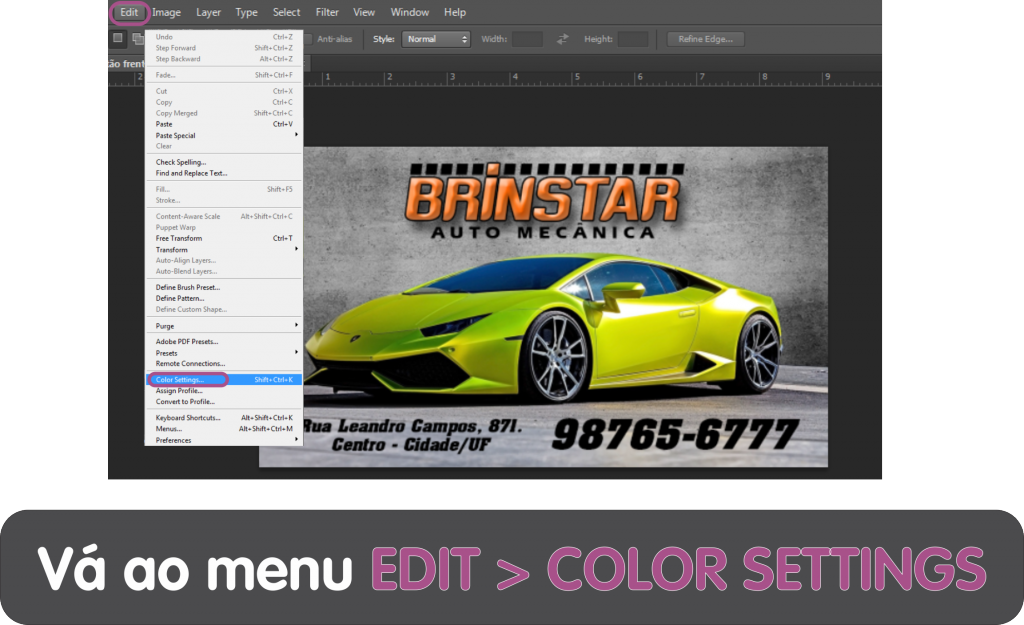
Task: Open Color Settings... highlighted entry
Action: [223, 379]
